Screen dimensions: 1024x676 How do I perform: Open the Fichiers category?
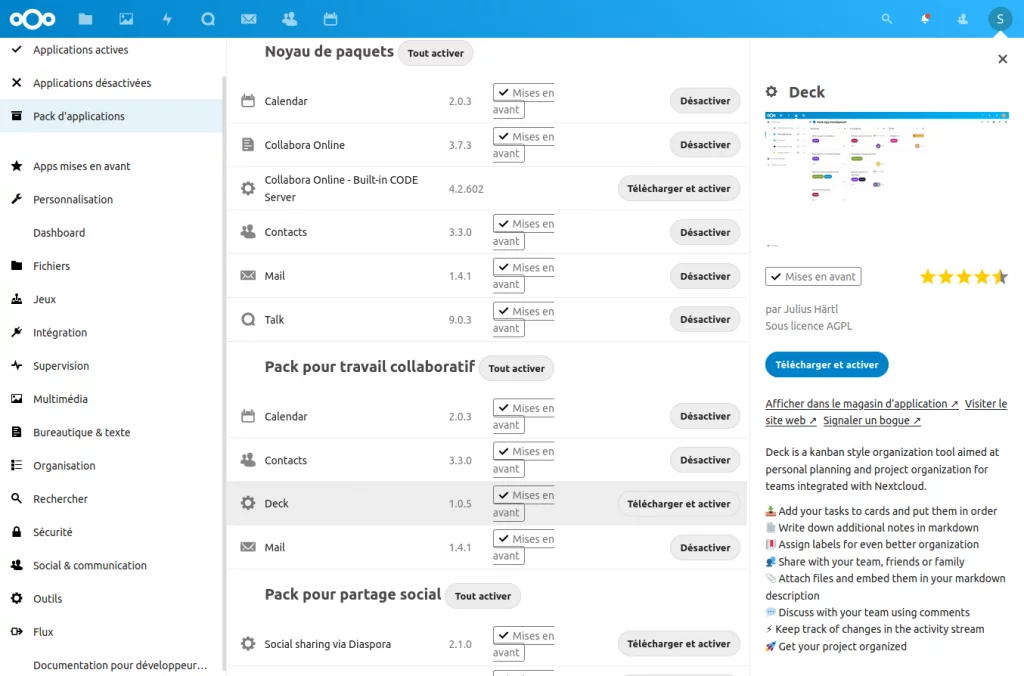[x=111, y=266]
